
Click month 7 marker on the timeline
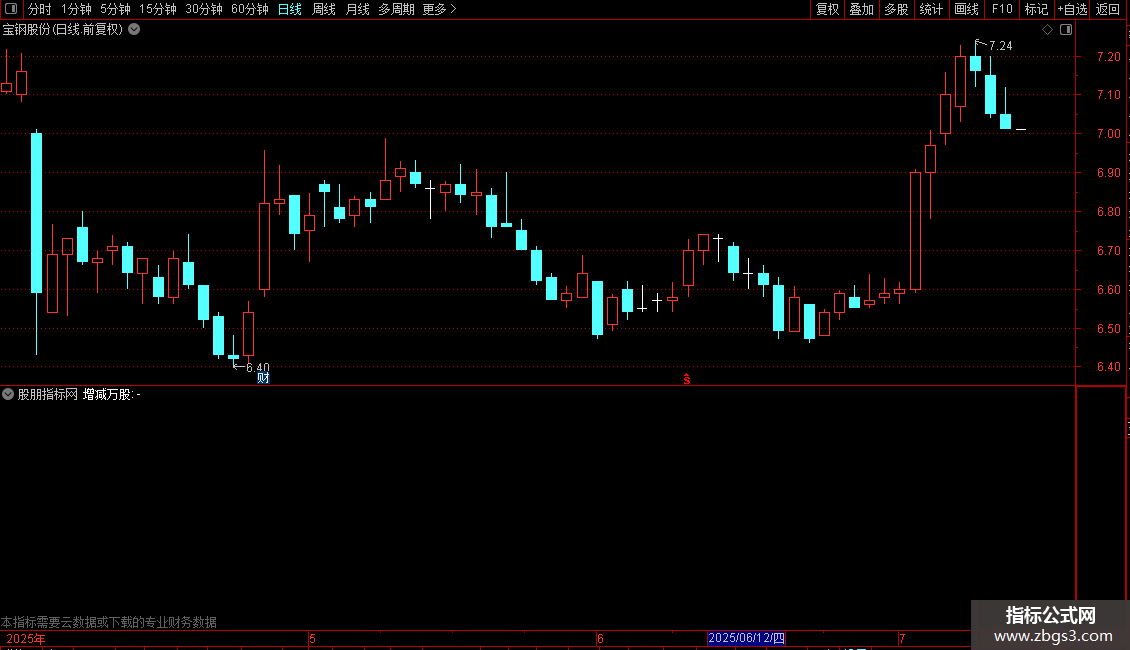(902, 638)
